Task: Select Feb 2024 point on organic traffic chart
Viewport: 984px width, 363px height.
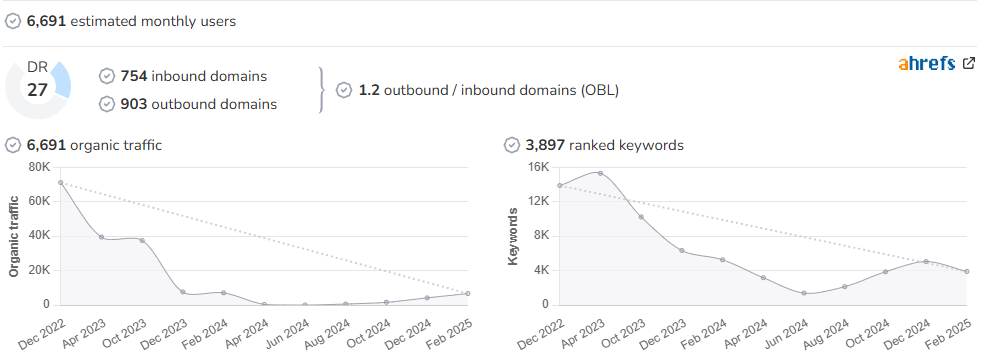Action: [x=223, y=293]
